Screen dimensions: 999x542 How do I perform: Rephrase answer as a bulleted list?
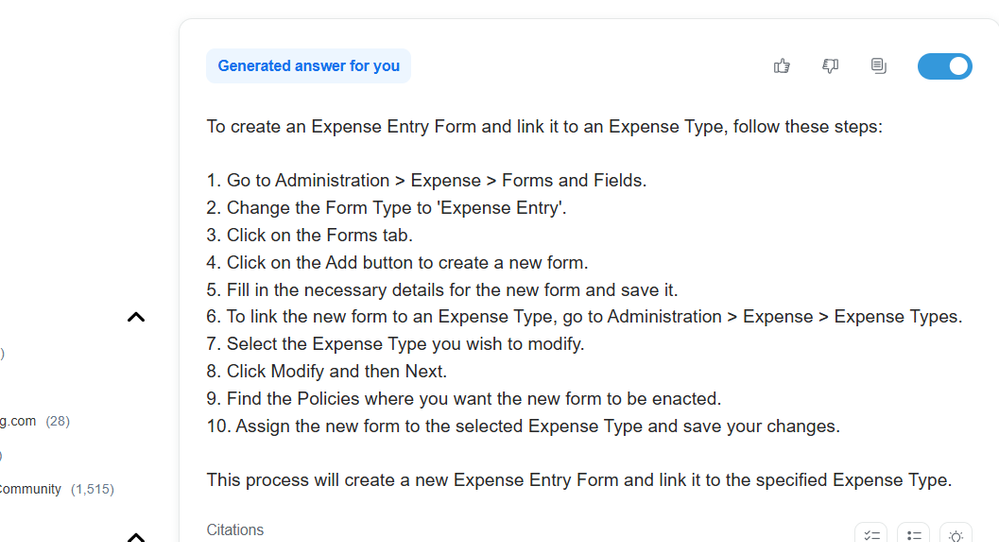[914, 535]
